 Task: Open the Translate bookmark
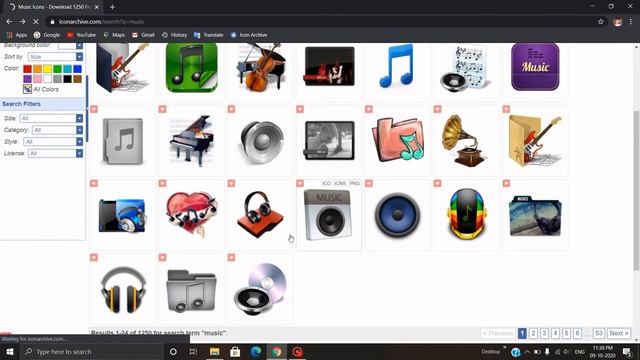209,35
